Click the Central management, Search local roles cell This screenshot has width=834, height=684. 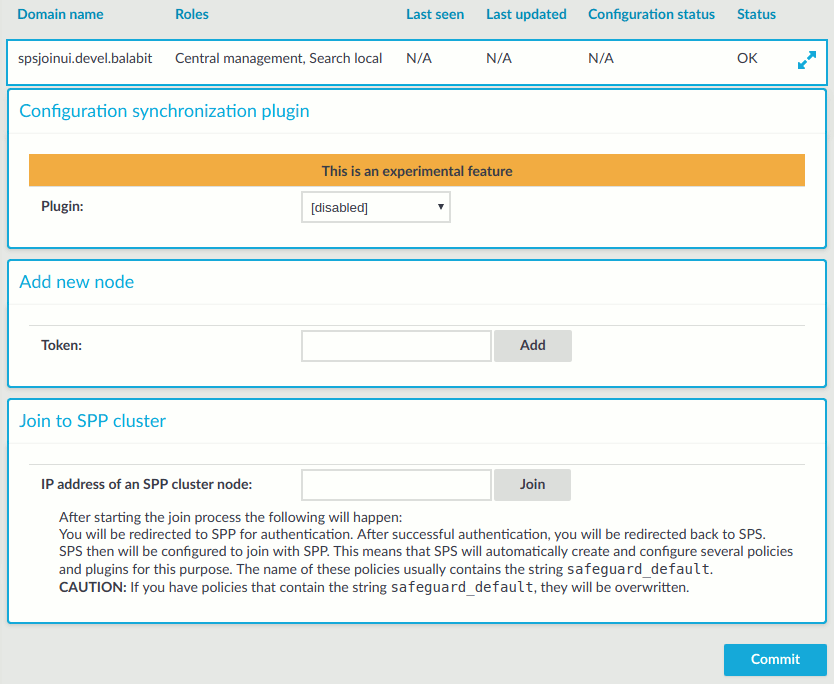tap(279, 59)
